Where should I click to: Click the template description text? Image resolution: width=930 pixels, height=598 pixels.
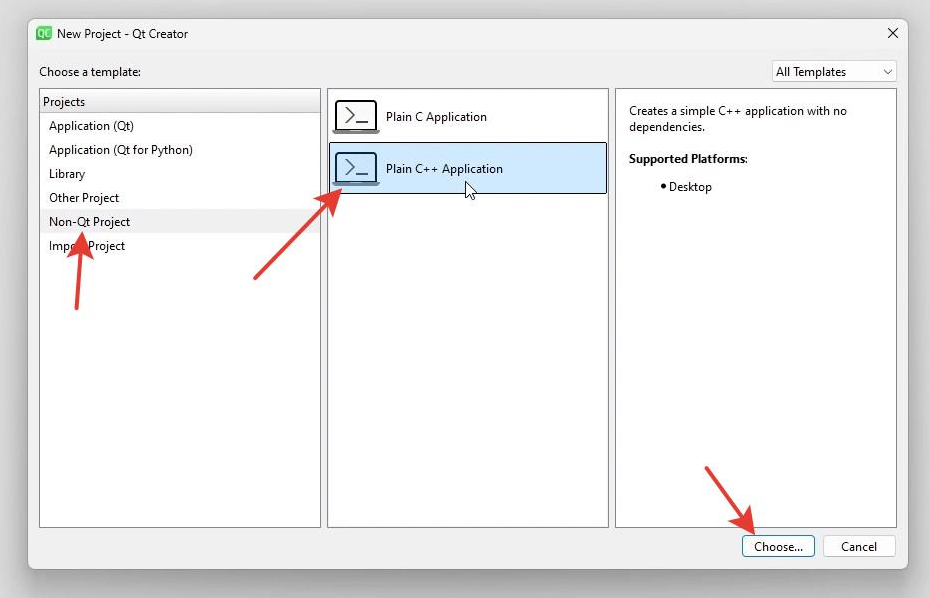coord(738,119)
